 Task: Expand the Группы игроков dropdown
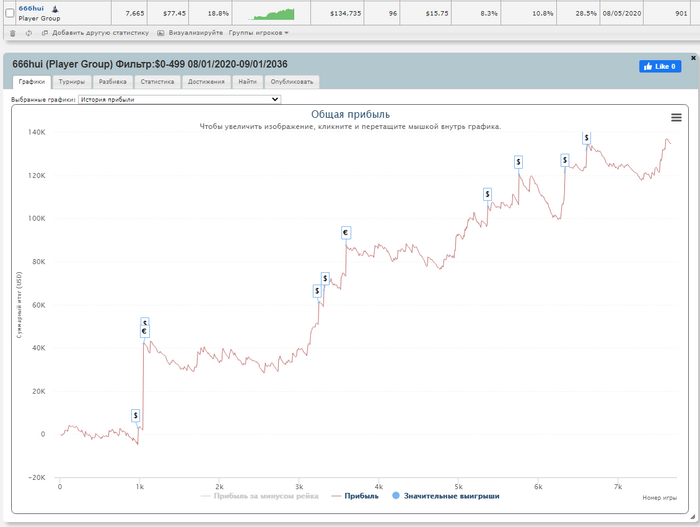tap(258, 33)
